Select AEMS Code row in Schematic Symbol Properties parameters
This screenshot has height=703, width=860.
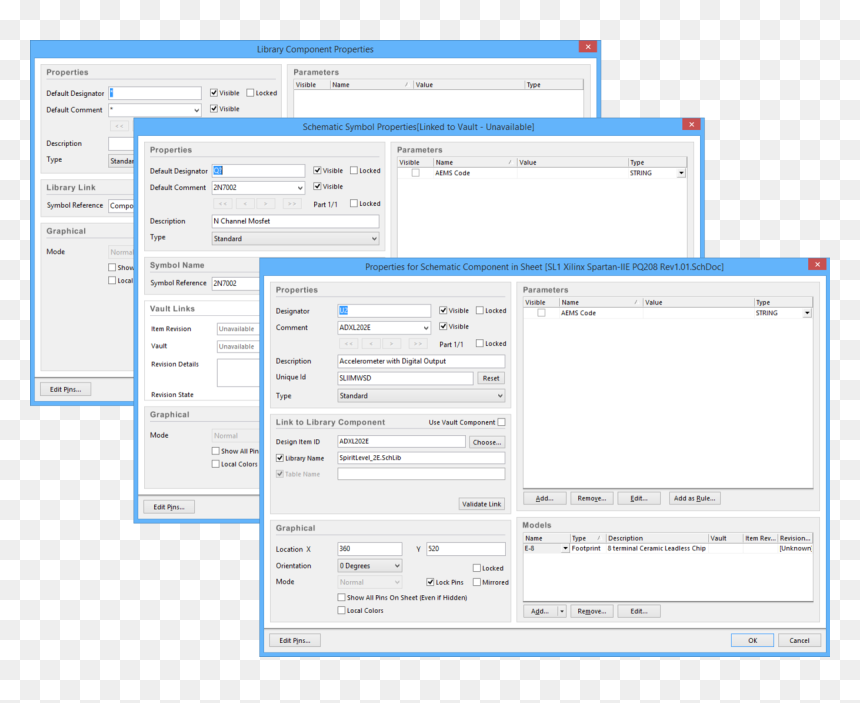tap(542, 173)
